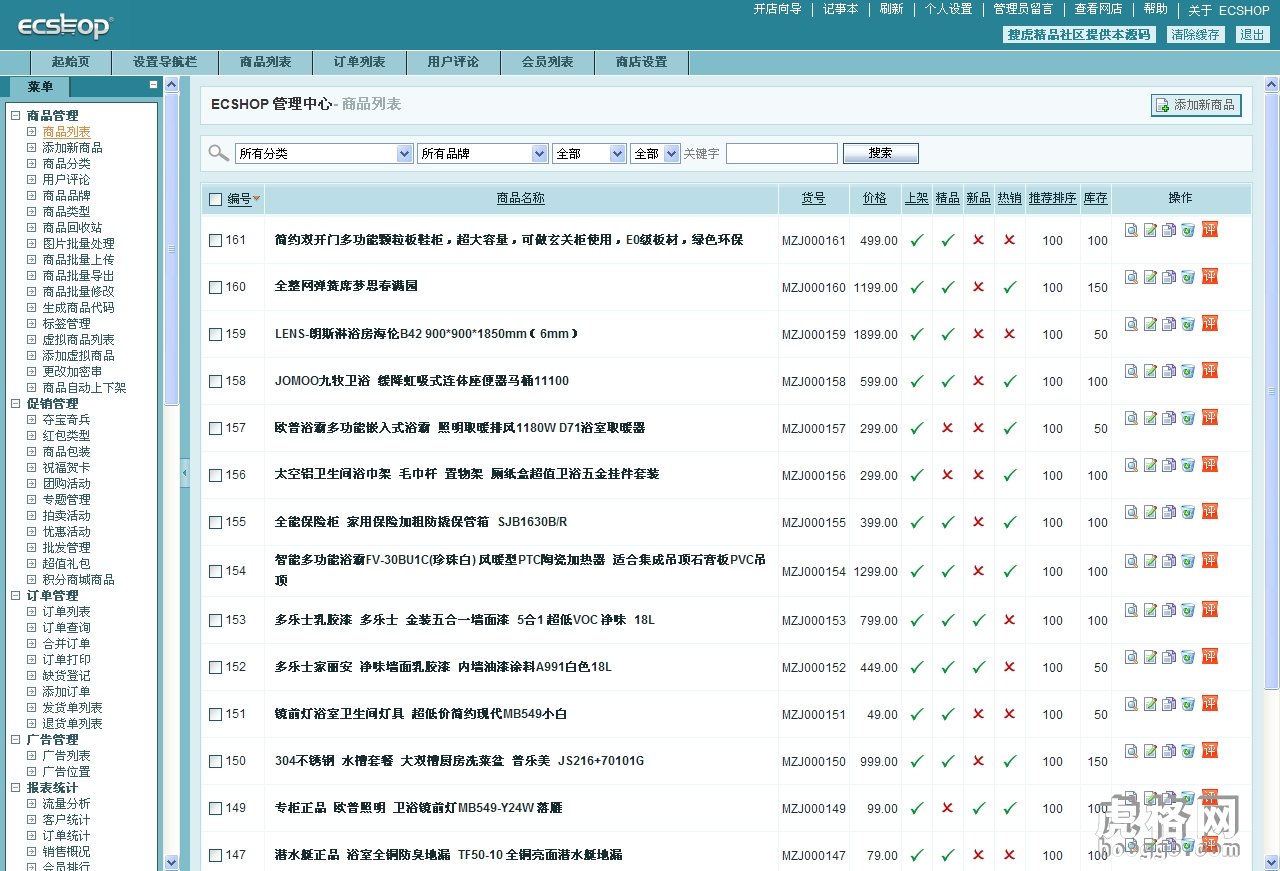Screen dimensions: 1280x871
Task: Tick the checkbox for product 153
Action: point(215,620)
